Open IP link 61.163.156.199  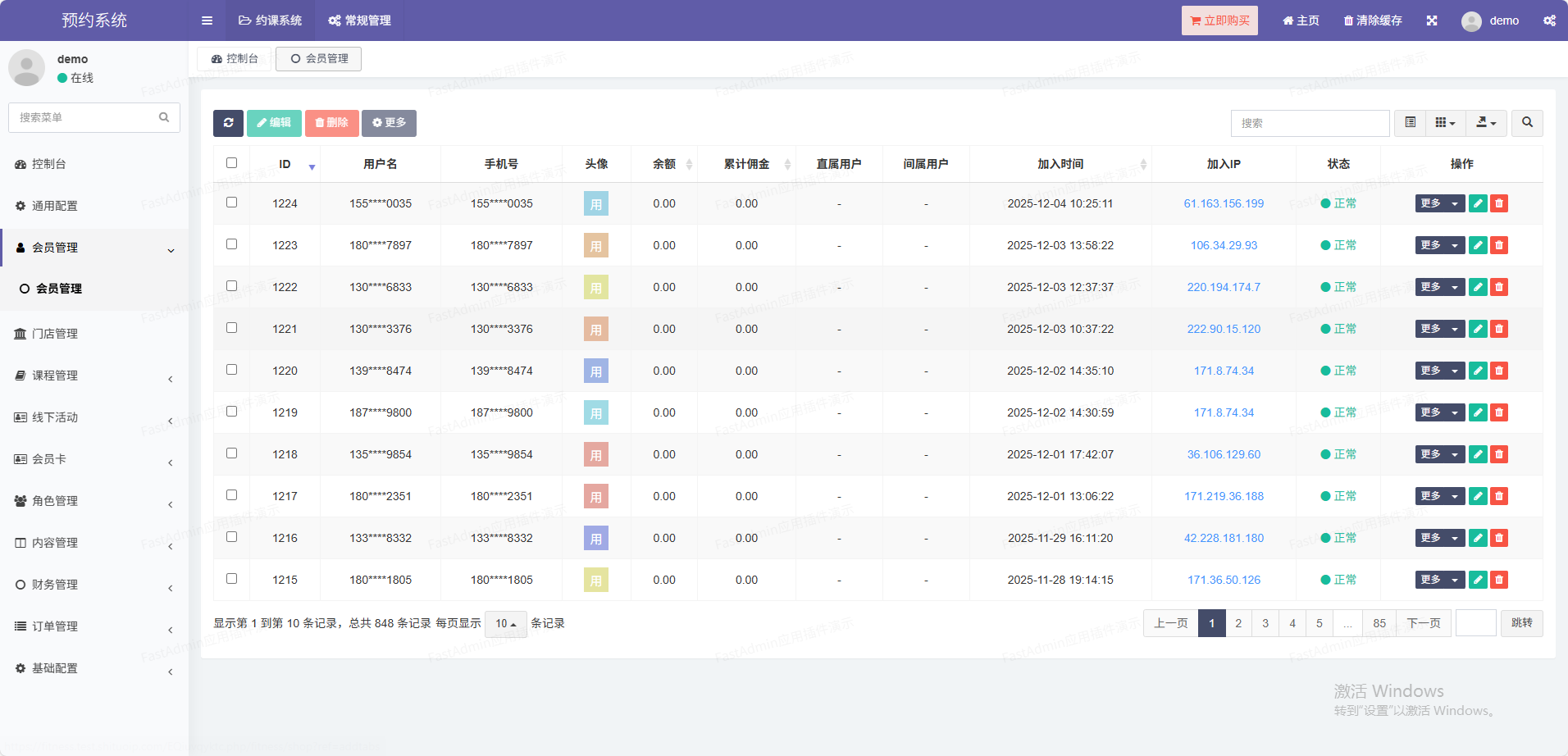1224,203
